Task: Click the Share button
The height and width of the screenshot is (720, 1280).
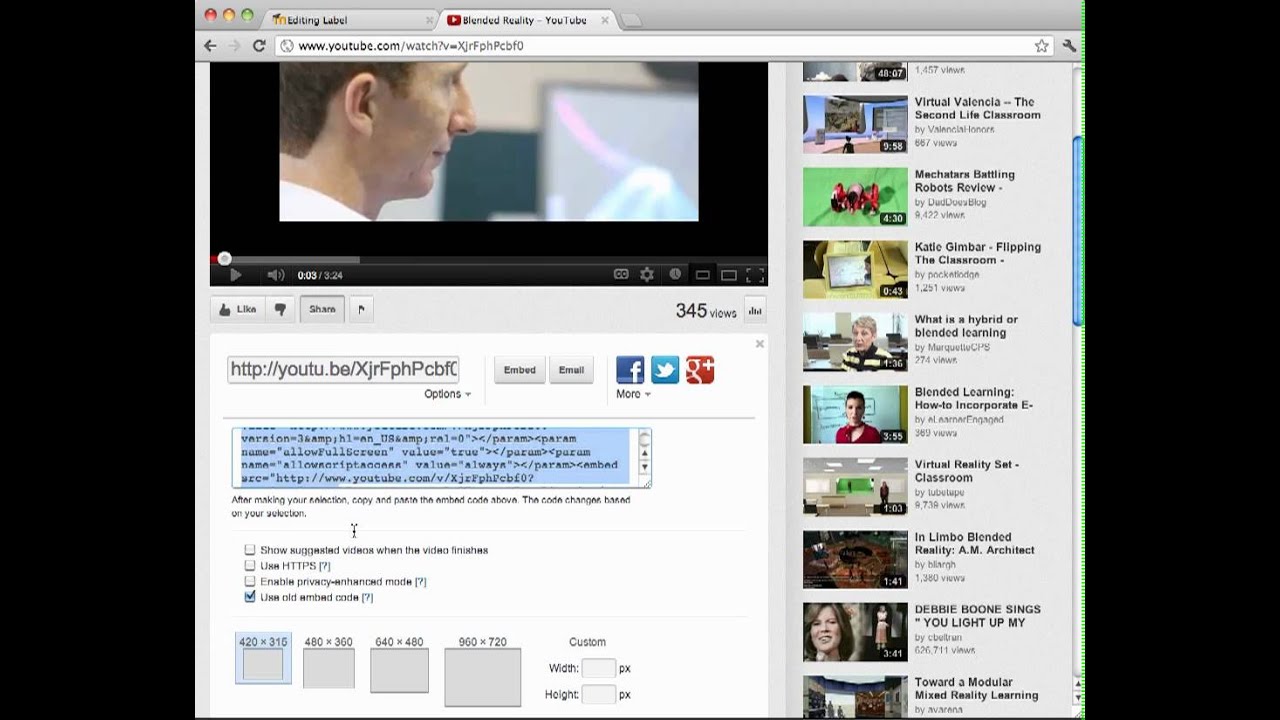Action: tap(322, 310)
